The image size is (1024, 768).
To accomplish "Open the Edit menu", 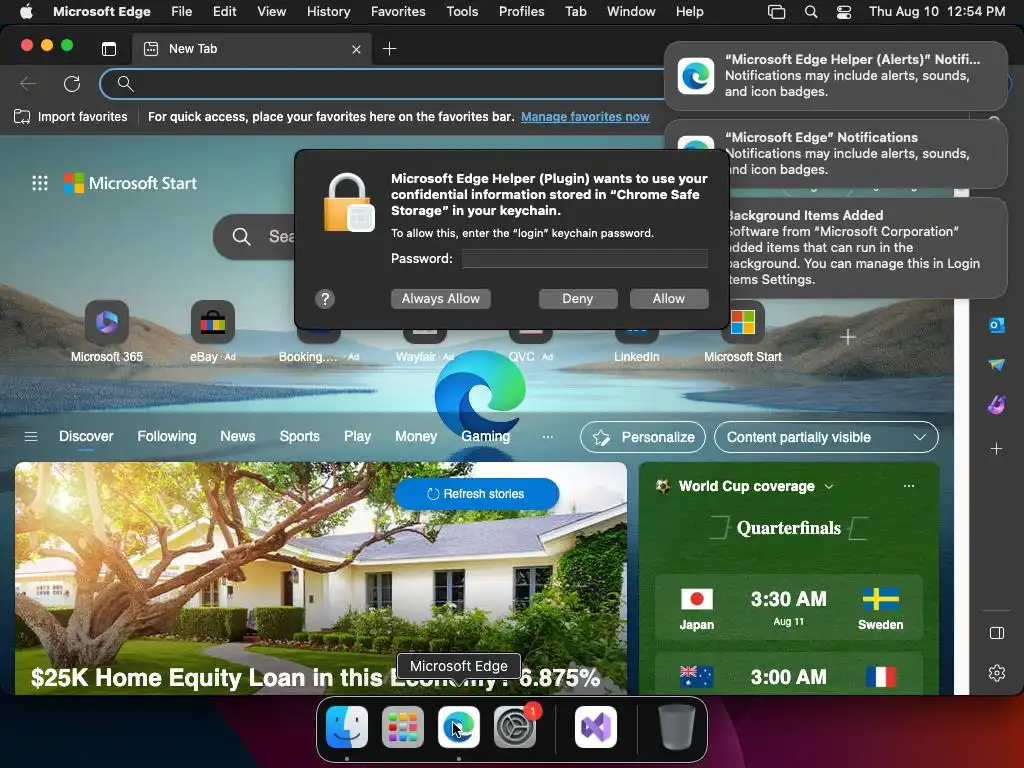I will click(225, 11).
